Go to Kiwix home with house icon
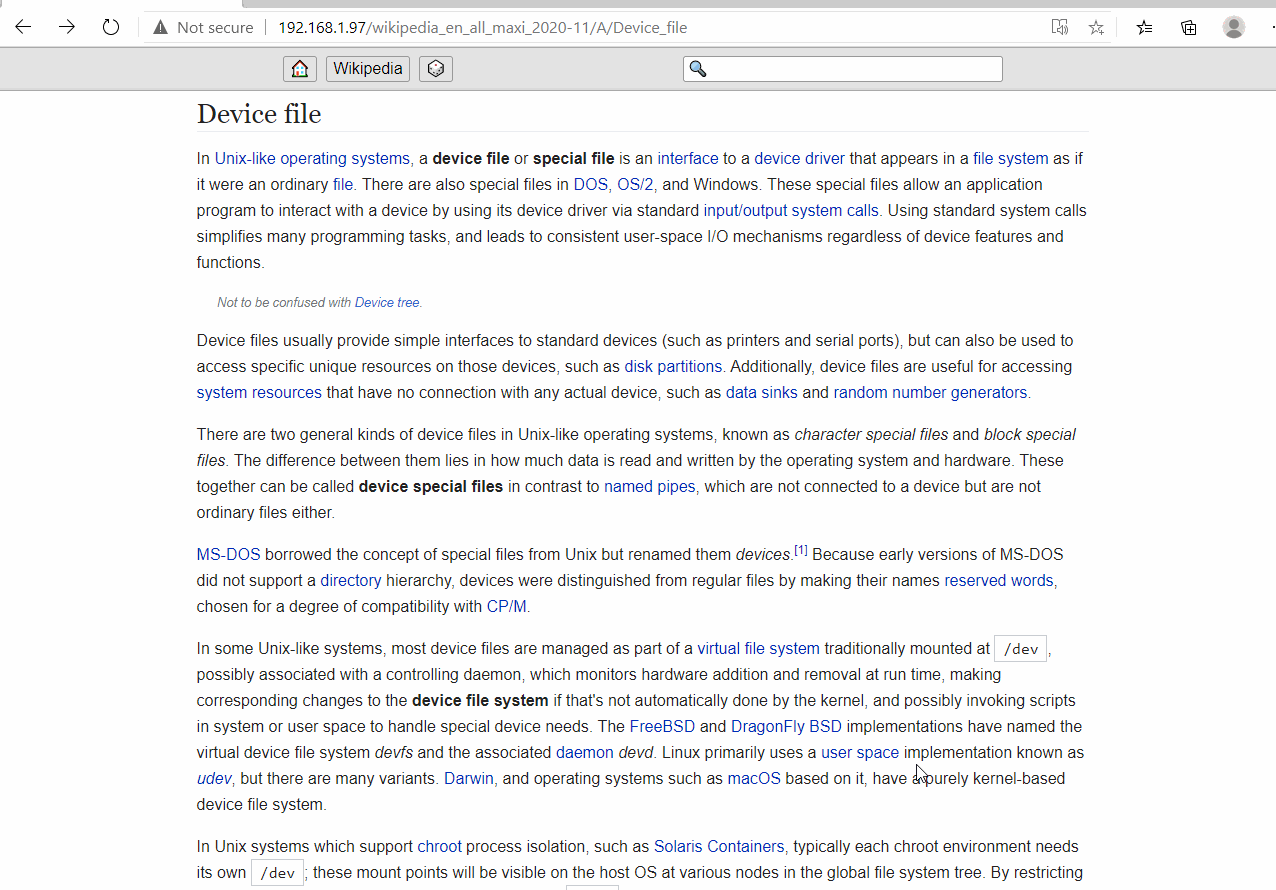 pyautogui.click(x=300, y=69)
